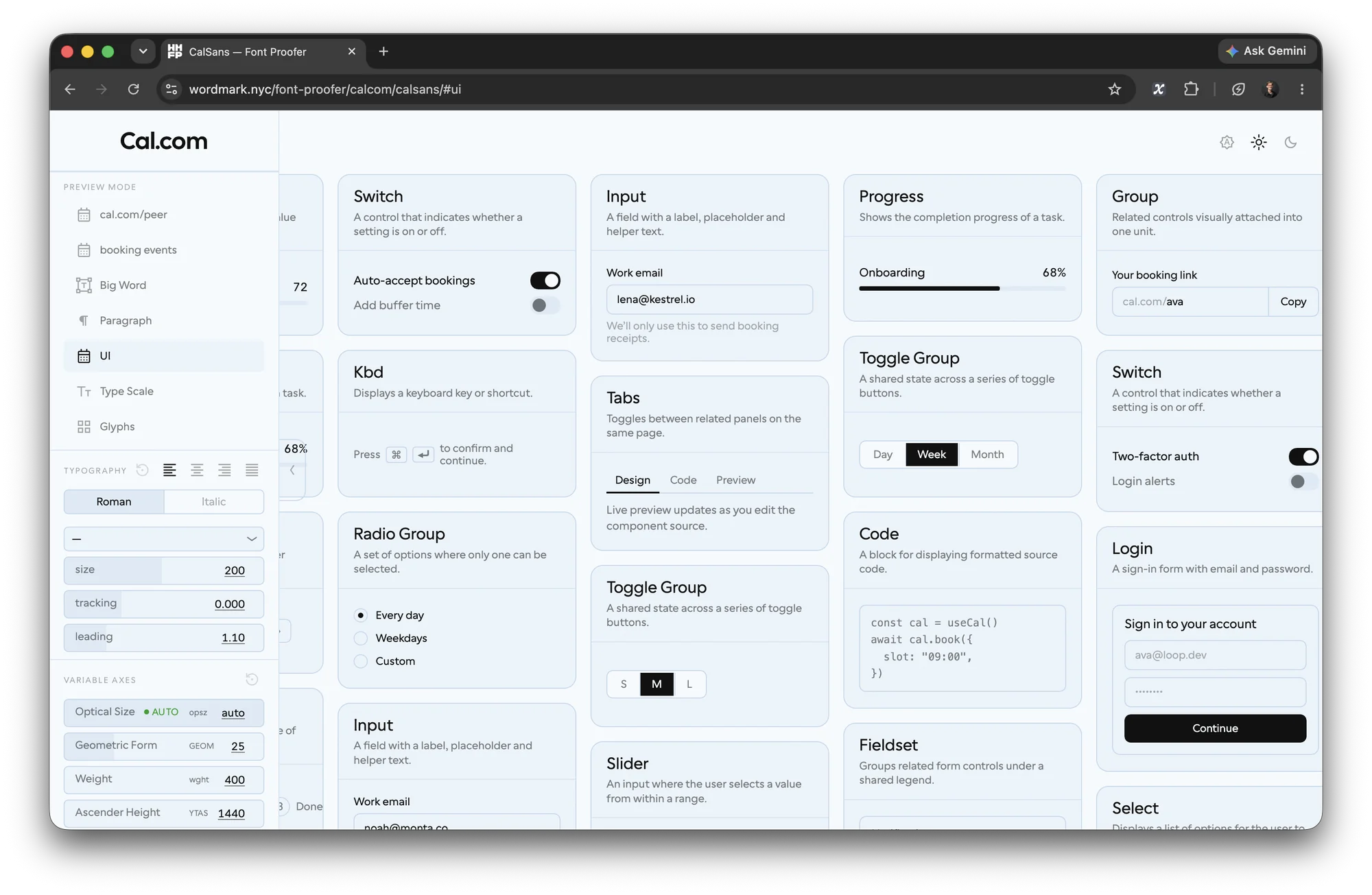Select Weekdays radio option
The width and height of the screenshot is (1372, 895).
point(360,638)
